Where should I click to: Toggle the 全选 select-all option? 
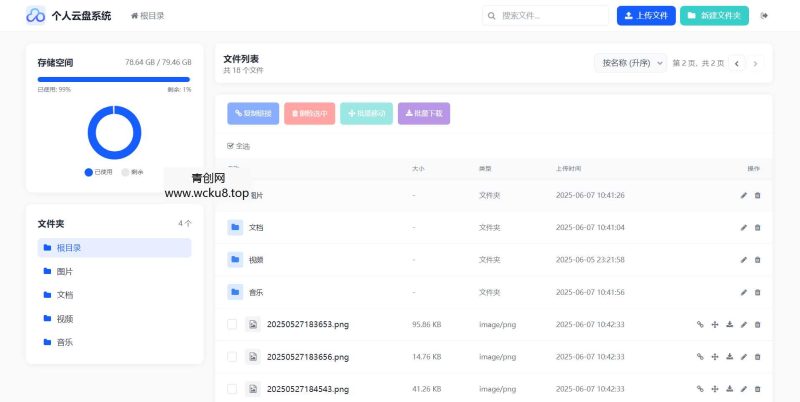(x=239, y=146)
